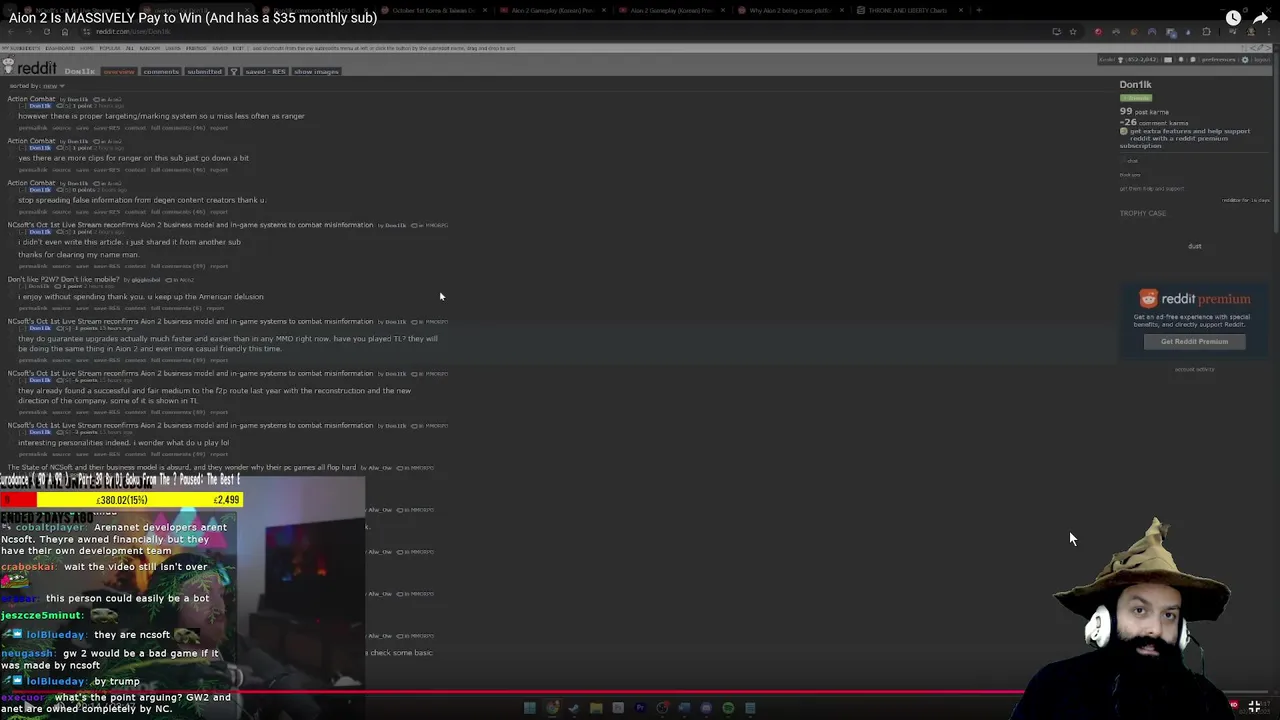The height and width of the screenshot is (720, 1280).
Task: Bookmark page with the star icon
Action: coord(1073,32)
